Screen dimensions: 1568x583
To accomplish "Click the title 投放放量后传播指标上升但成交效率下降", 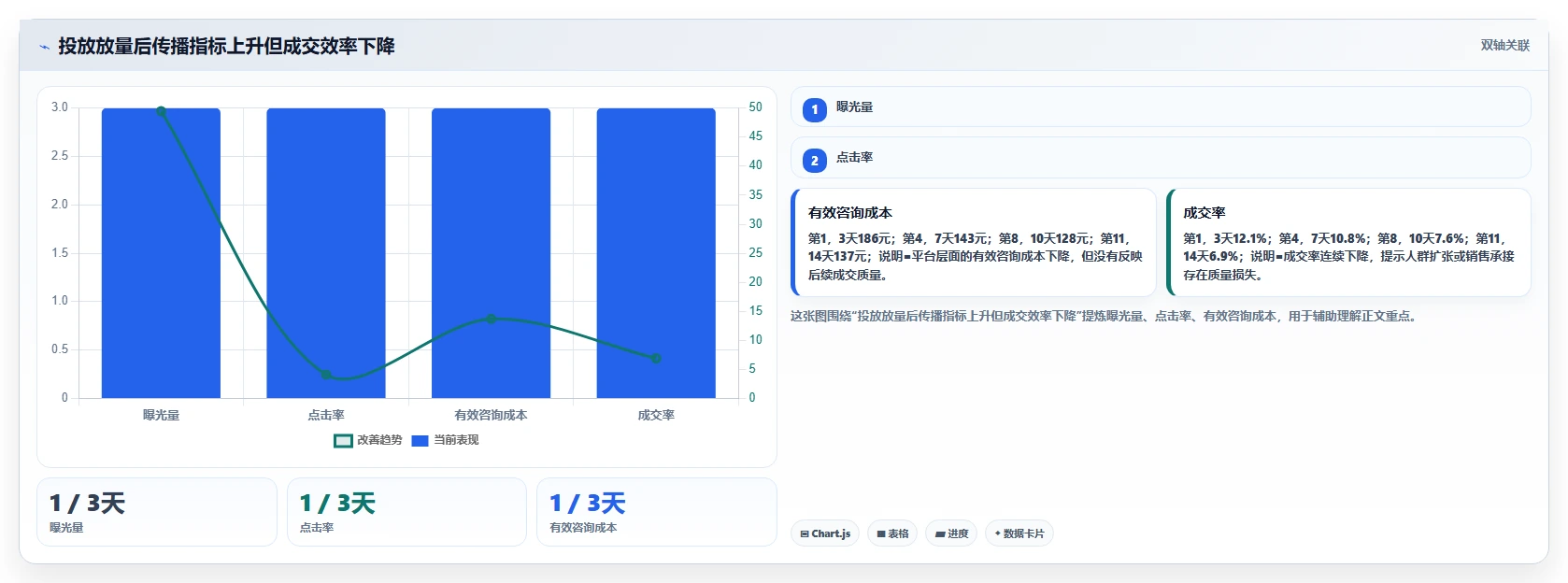I will [x=226, y=46].
